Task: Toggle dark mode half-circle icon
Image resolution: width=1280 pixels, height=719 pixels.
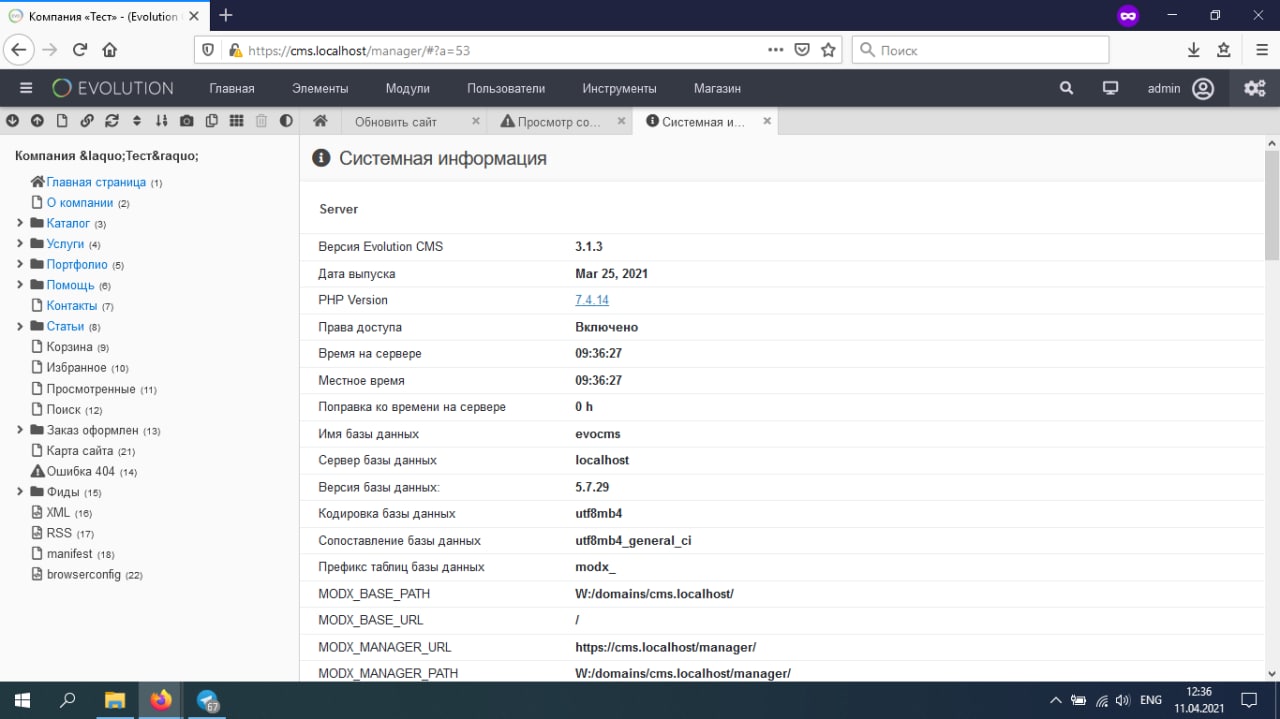Action: (286, 121)
